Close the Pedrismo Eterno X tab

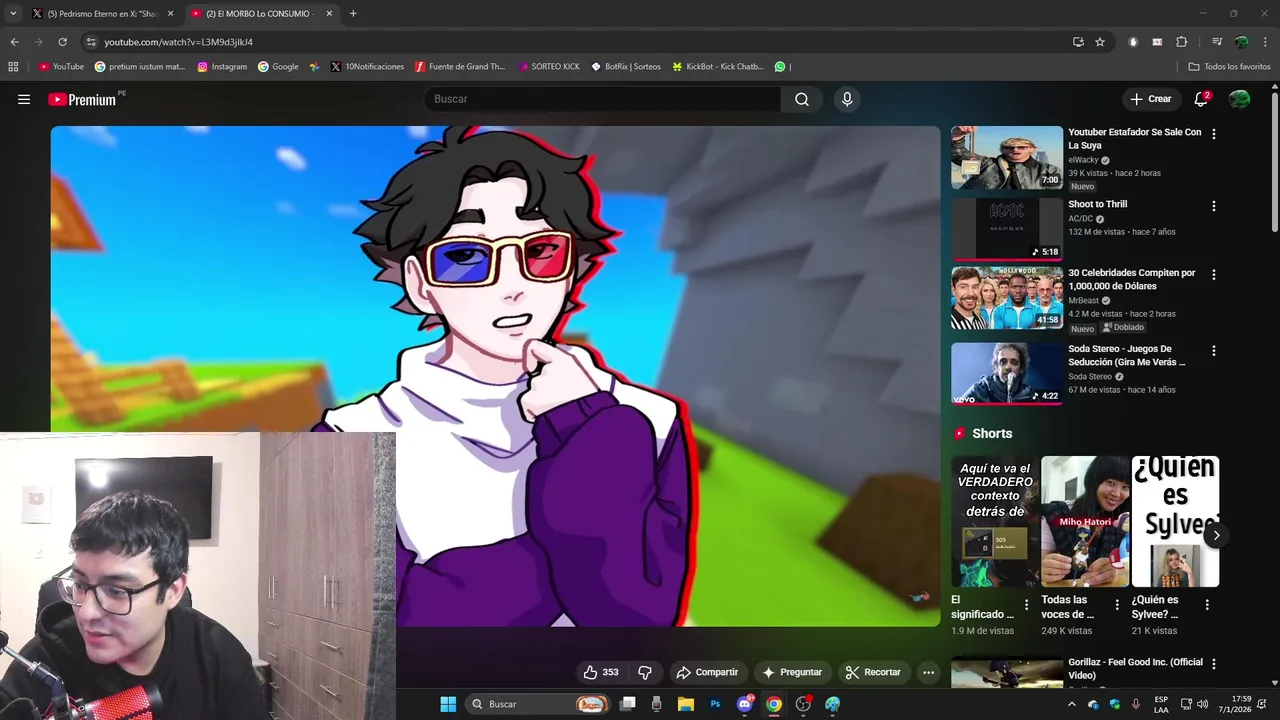[x=170, y=14]
